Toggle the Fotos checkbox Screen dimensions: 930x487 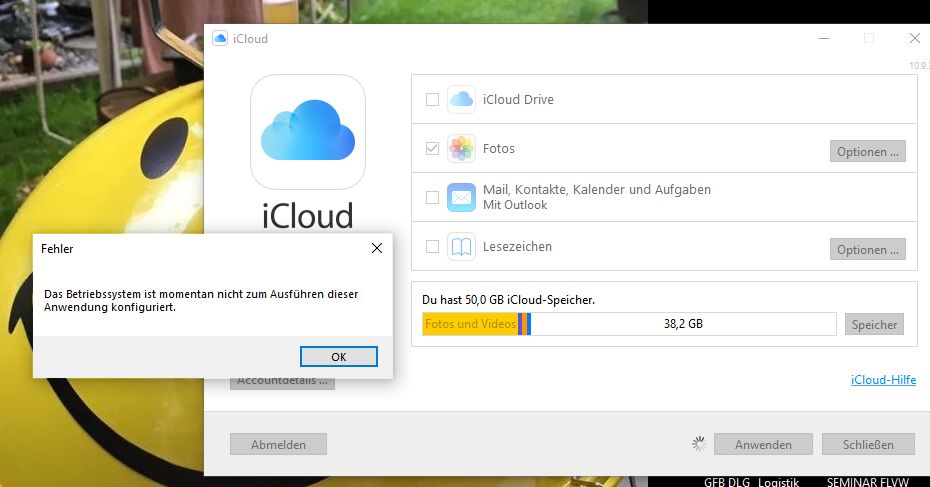[432, 148]
